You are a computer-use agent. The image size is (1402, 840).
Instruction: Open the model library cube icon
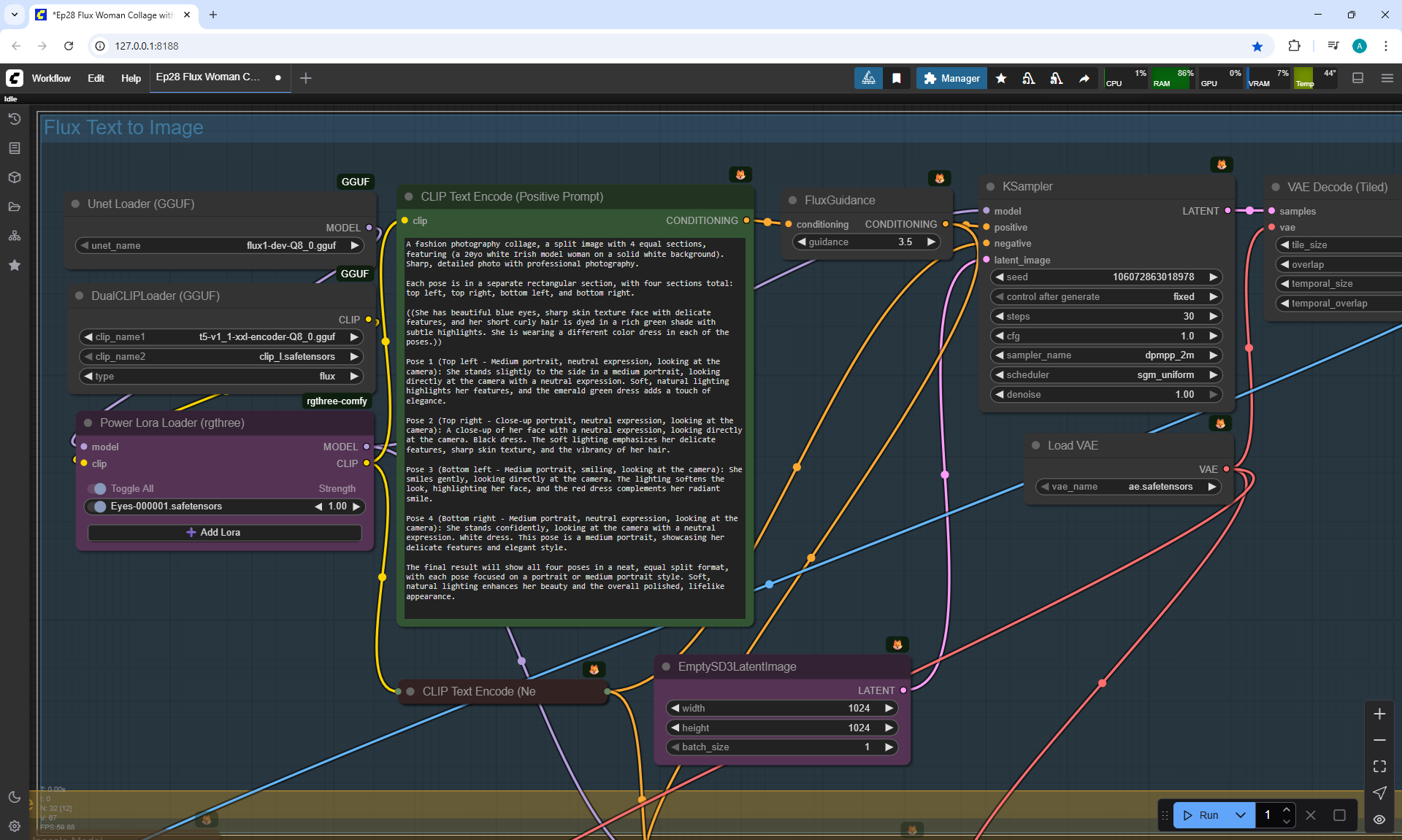[15, 177]
